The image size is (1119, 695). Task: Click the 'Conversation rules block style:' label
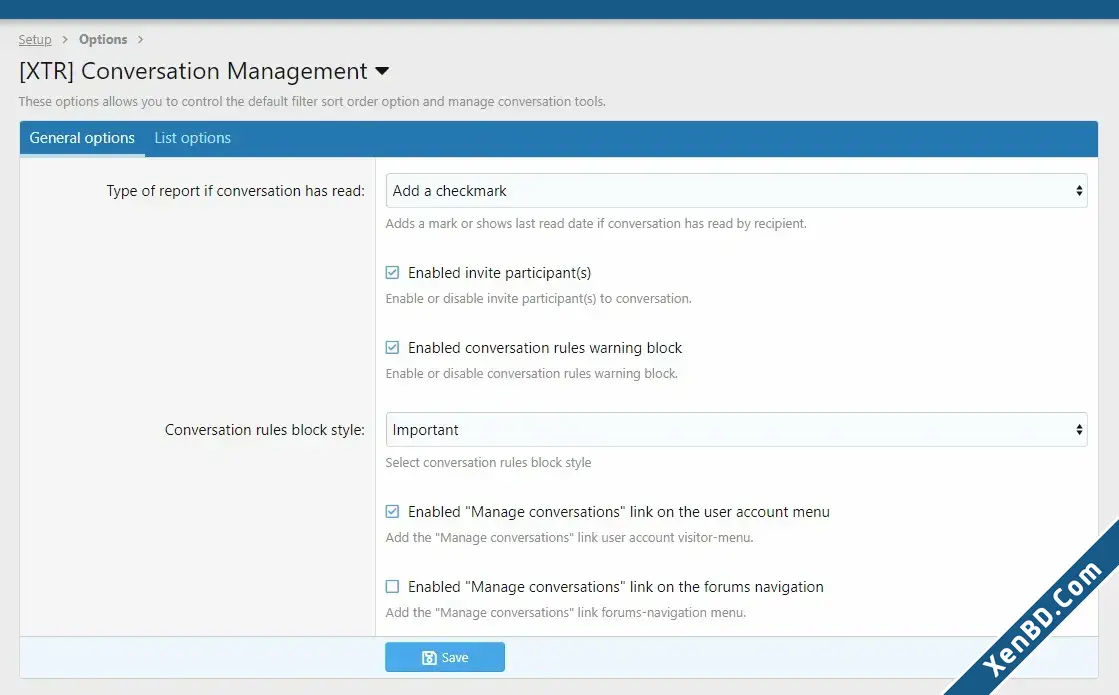pyautogui.click(x=265, y=430)
